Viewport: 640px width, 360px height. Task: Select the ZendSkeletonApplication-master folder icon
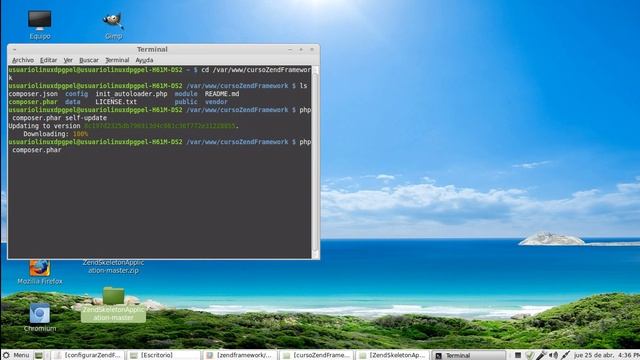click(113, 304)
